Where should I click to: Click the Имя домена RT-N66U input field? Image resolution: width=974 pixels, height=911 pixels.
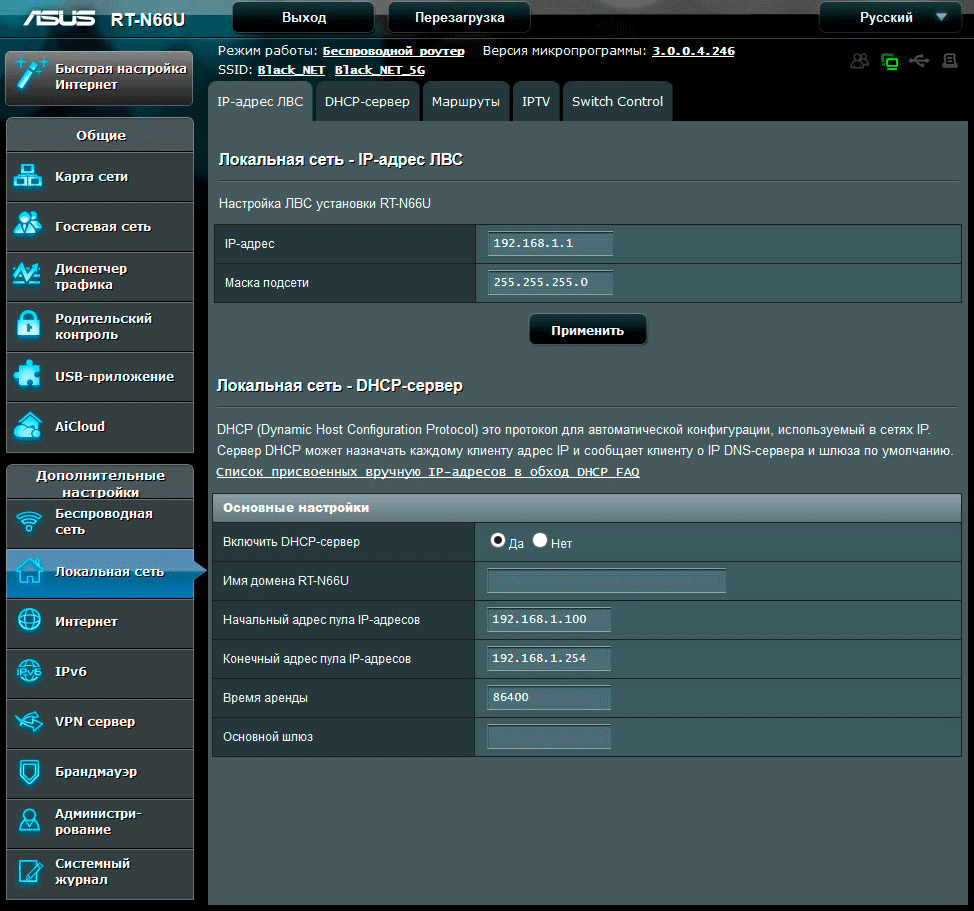click(x=606, y=581)
